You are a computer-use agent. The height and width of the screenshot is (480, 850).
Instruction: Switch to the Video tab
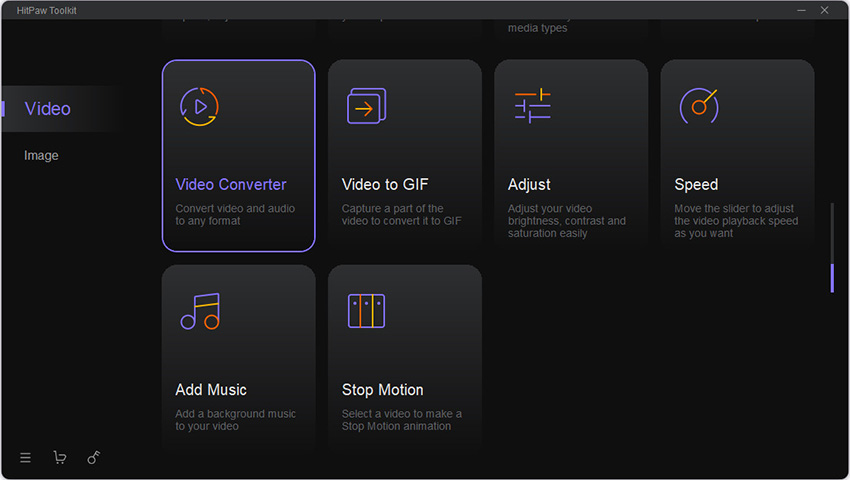[x=48, y=109]
